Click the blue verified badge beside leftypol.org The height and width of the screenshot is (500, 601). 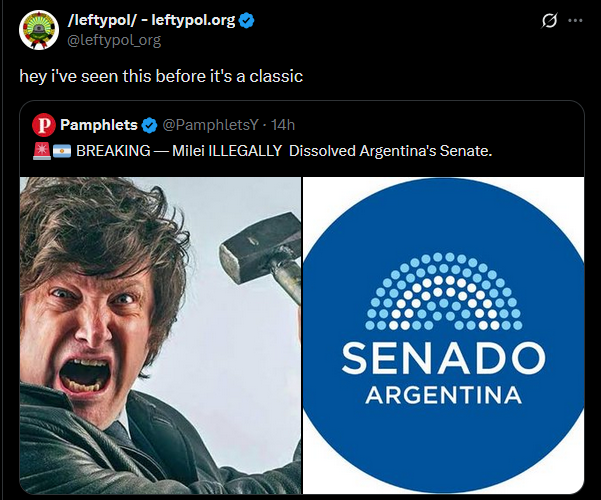pyautogui.click(x=246, y=20)
